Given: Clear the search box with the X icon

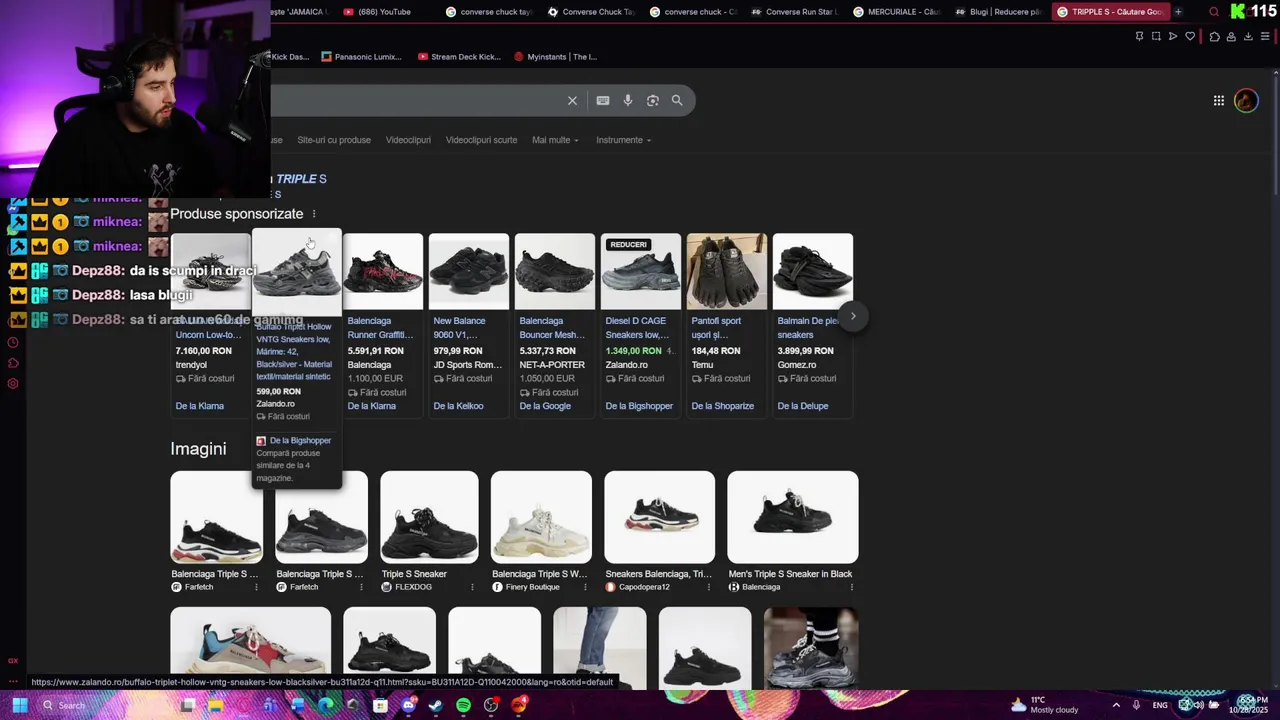Looking at the screenshot, I should point(572,100).
